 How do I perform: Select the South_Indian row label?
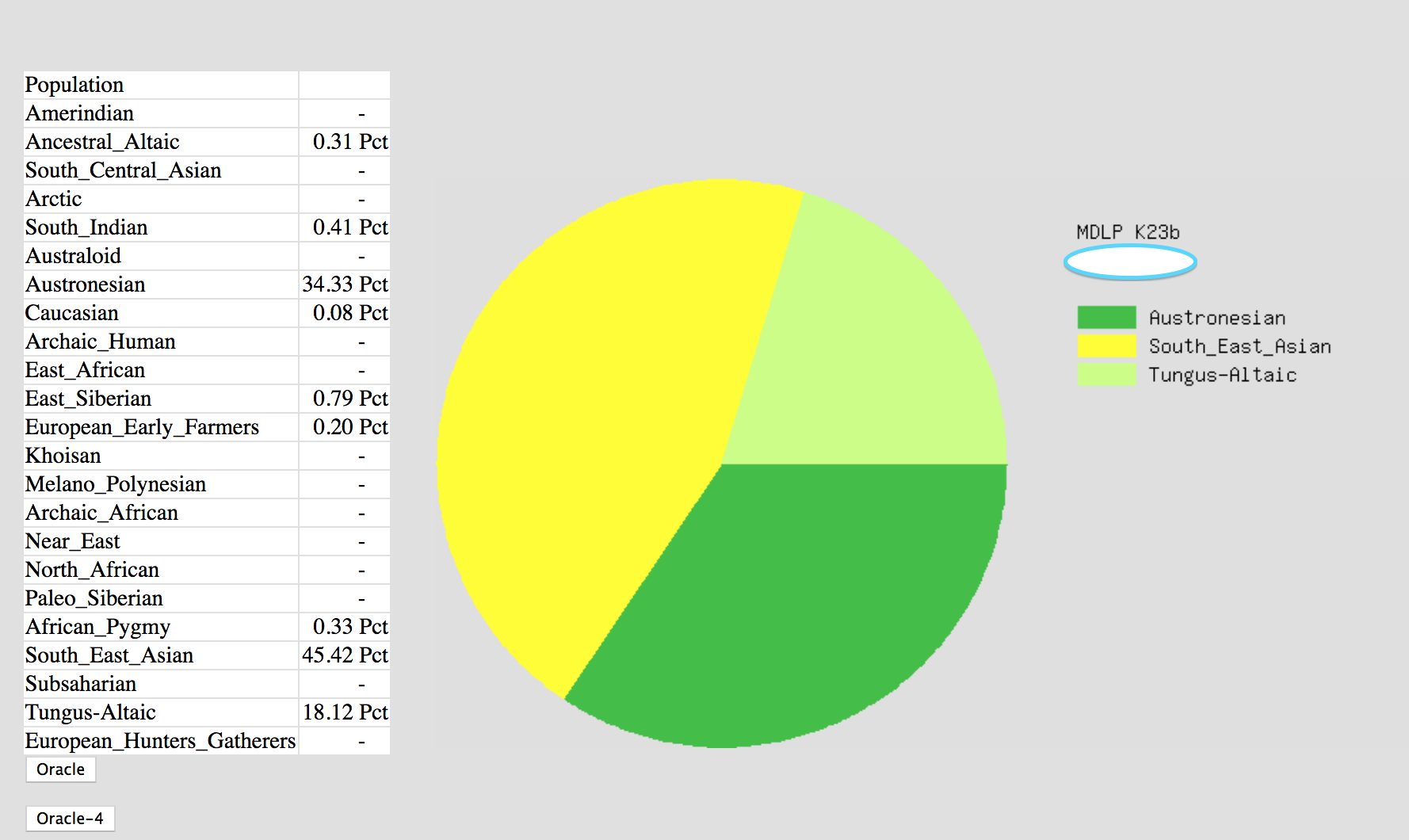86,227
